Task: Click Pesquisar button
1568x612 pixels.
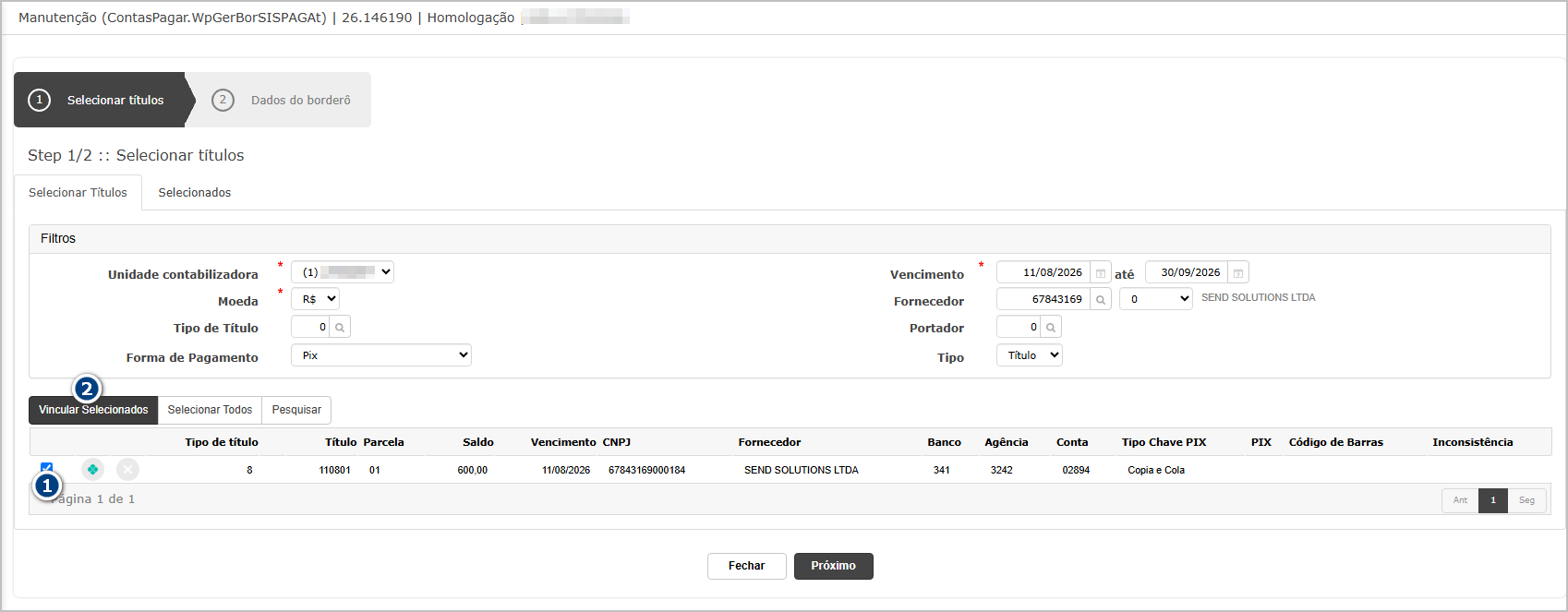Action: [296, 410]
